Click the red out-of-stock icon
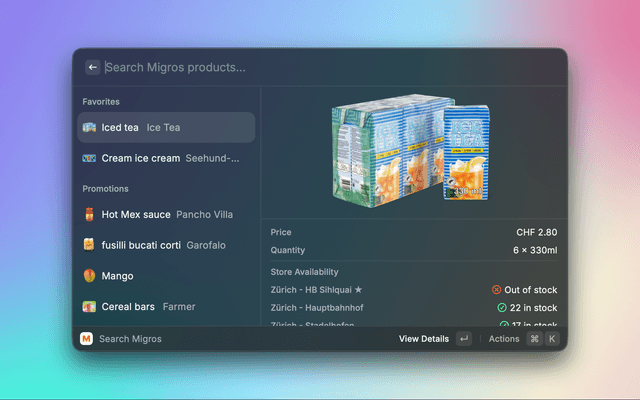The height and width of the screenshot is (400, 640). 497,290
